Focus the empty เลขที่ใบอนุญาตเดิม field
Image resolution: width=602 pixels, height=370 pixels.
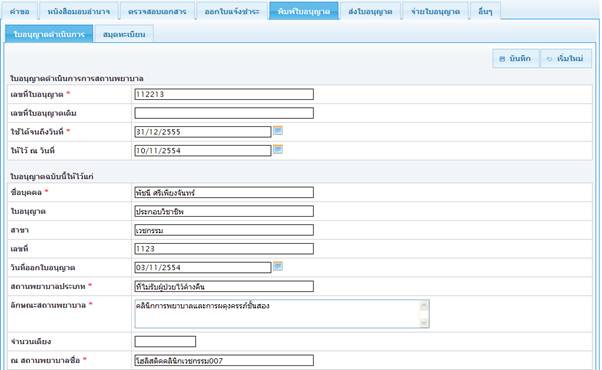click(x=224, y=113)
